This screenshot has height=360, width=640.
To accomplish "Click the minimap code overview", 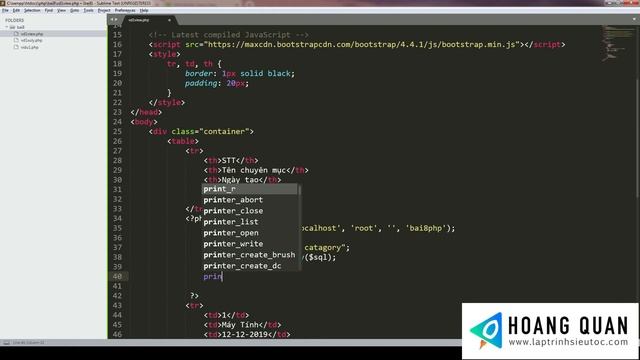I will pos(618,43).
